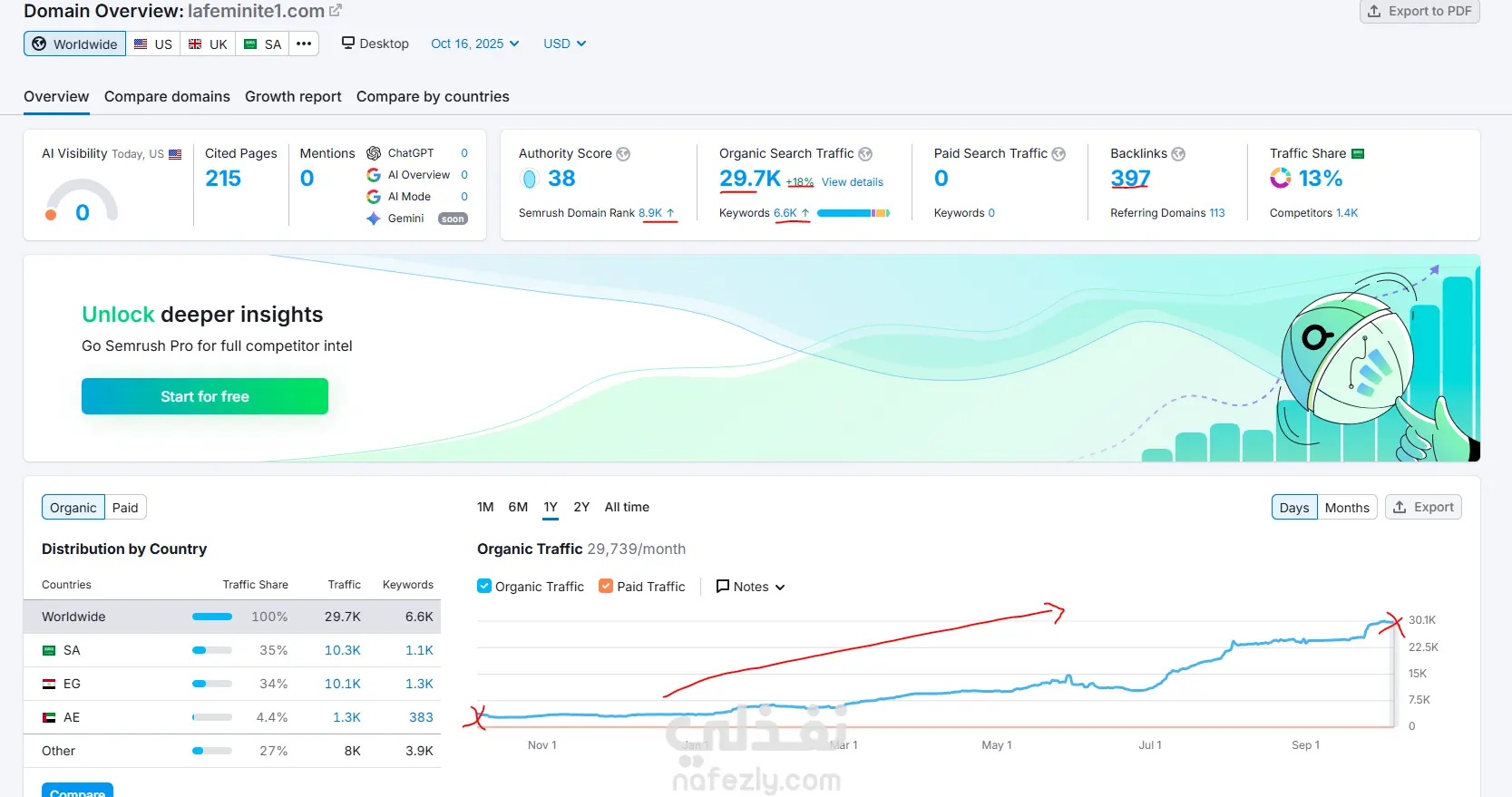Click the ChatGPT logo icon
1512x797 pixels.
pyautogui.click(x=374, y=153)
